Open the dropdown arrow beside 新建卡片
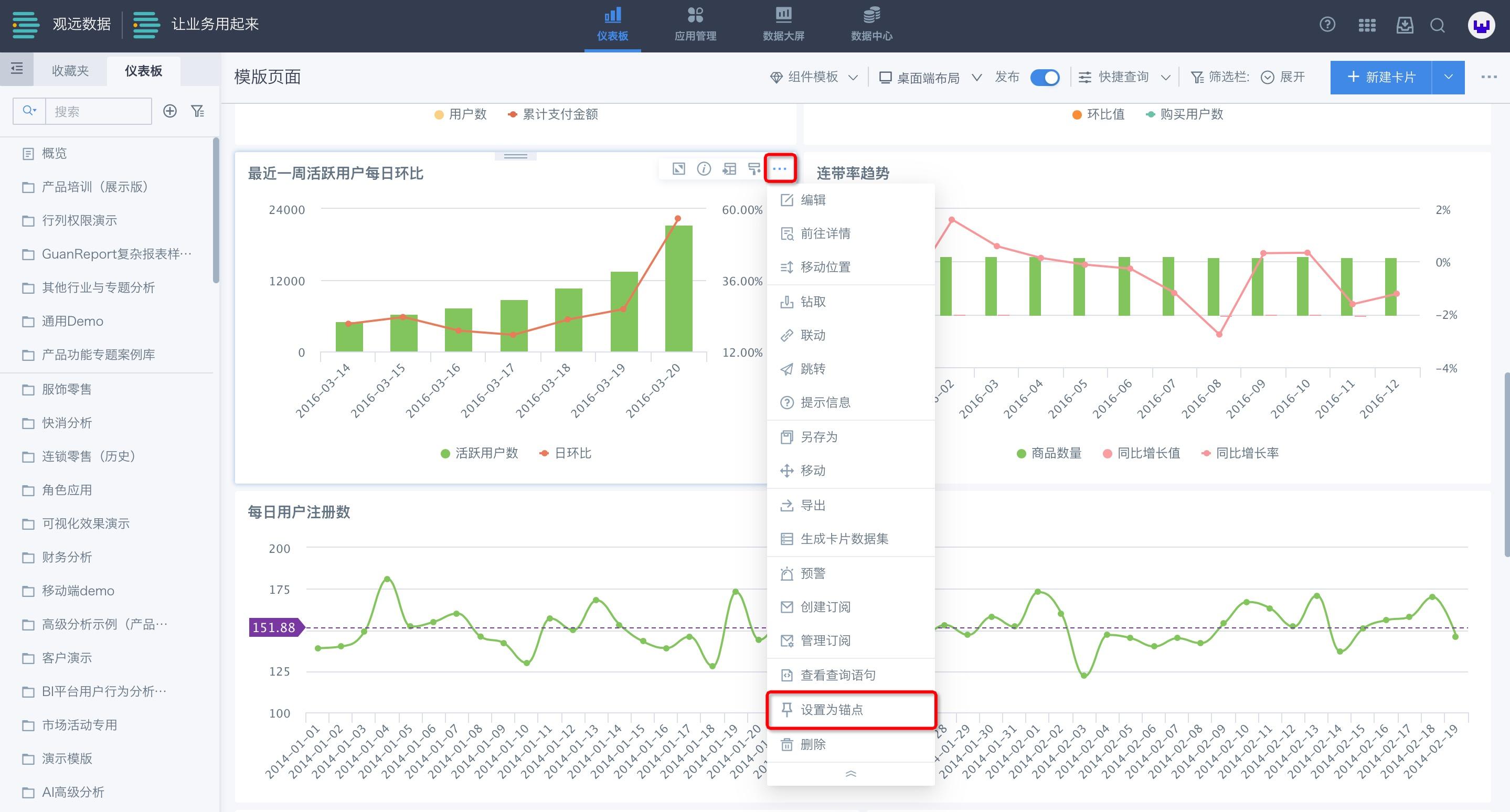This screenshot has width=1510, height=812. [1448, 77]
